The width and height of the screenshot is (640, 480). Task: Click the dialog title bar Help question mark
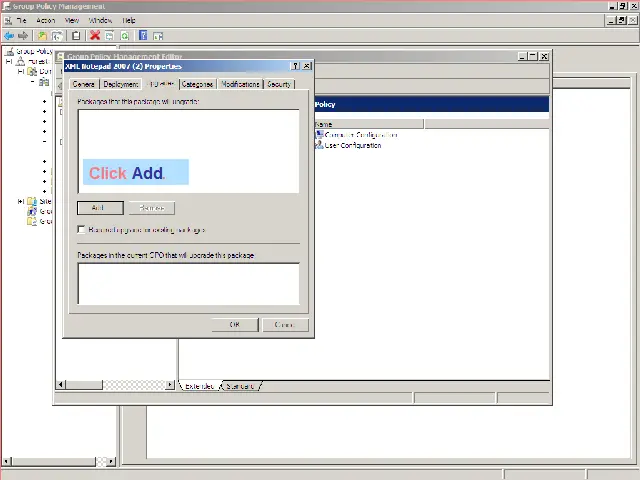click(295, 67)
